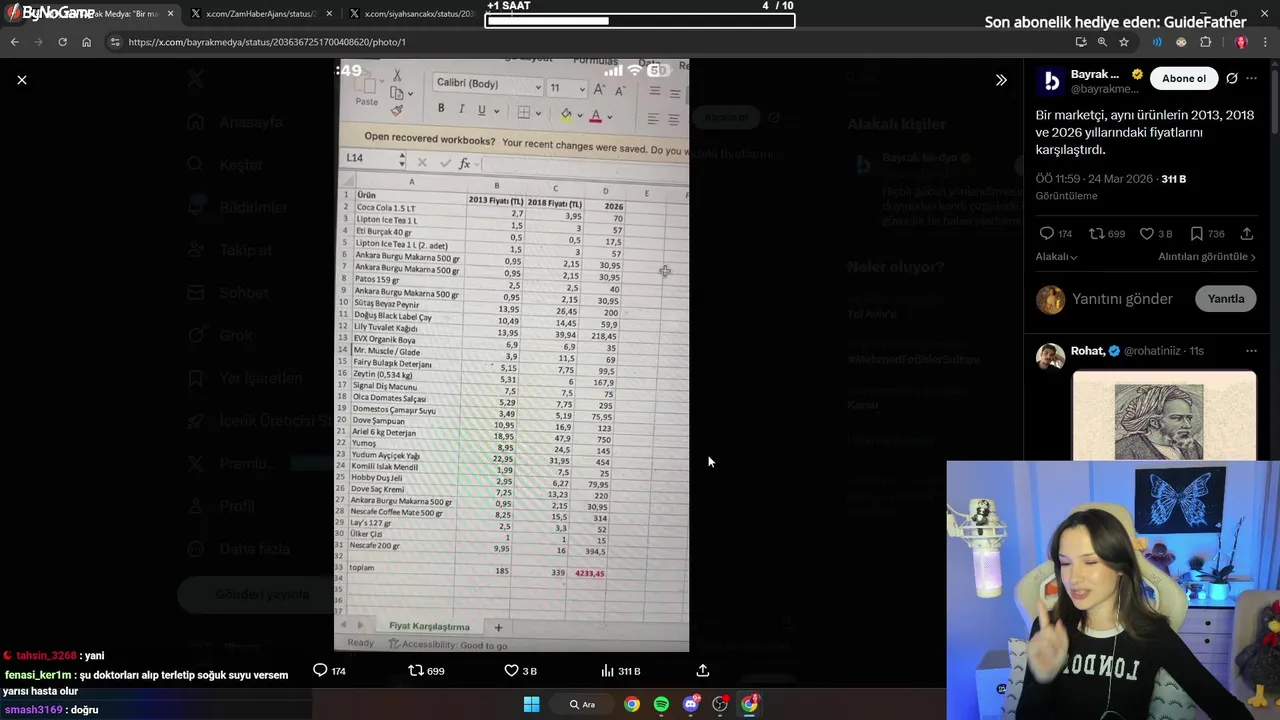Click the install app icon in address bar
The width and height of the screenshot is (1280, 720).
click(x=1081, y=42)
